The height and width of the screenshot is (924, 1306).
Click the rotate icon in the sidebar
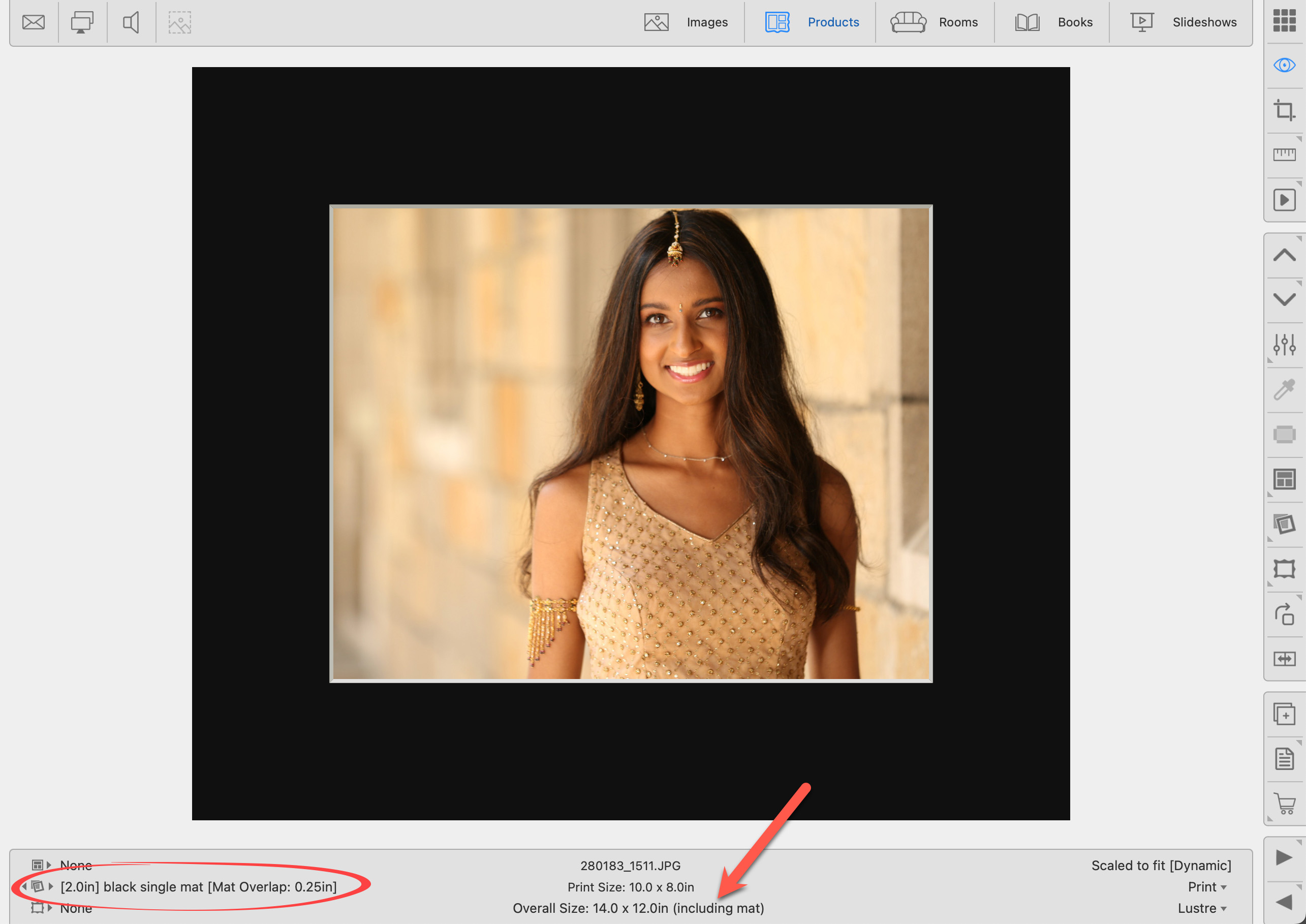pos(1284,614)
